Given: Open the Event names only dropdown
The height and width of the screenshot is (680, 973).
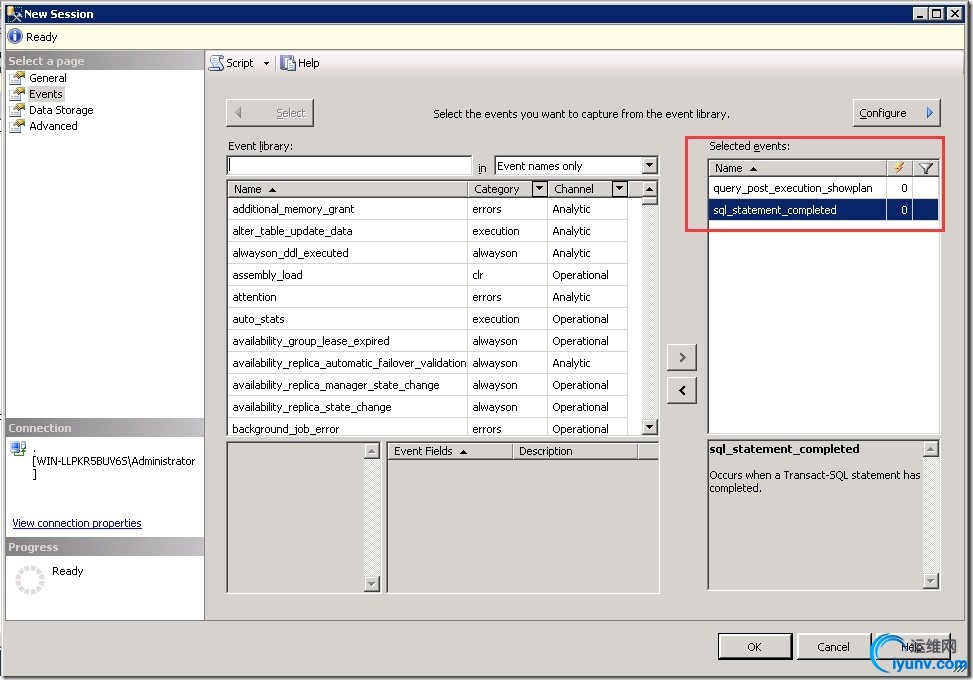Looking at the screenshot, I should pyautogui.click(x=650, y=166).
